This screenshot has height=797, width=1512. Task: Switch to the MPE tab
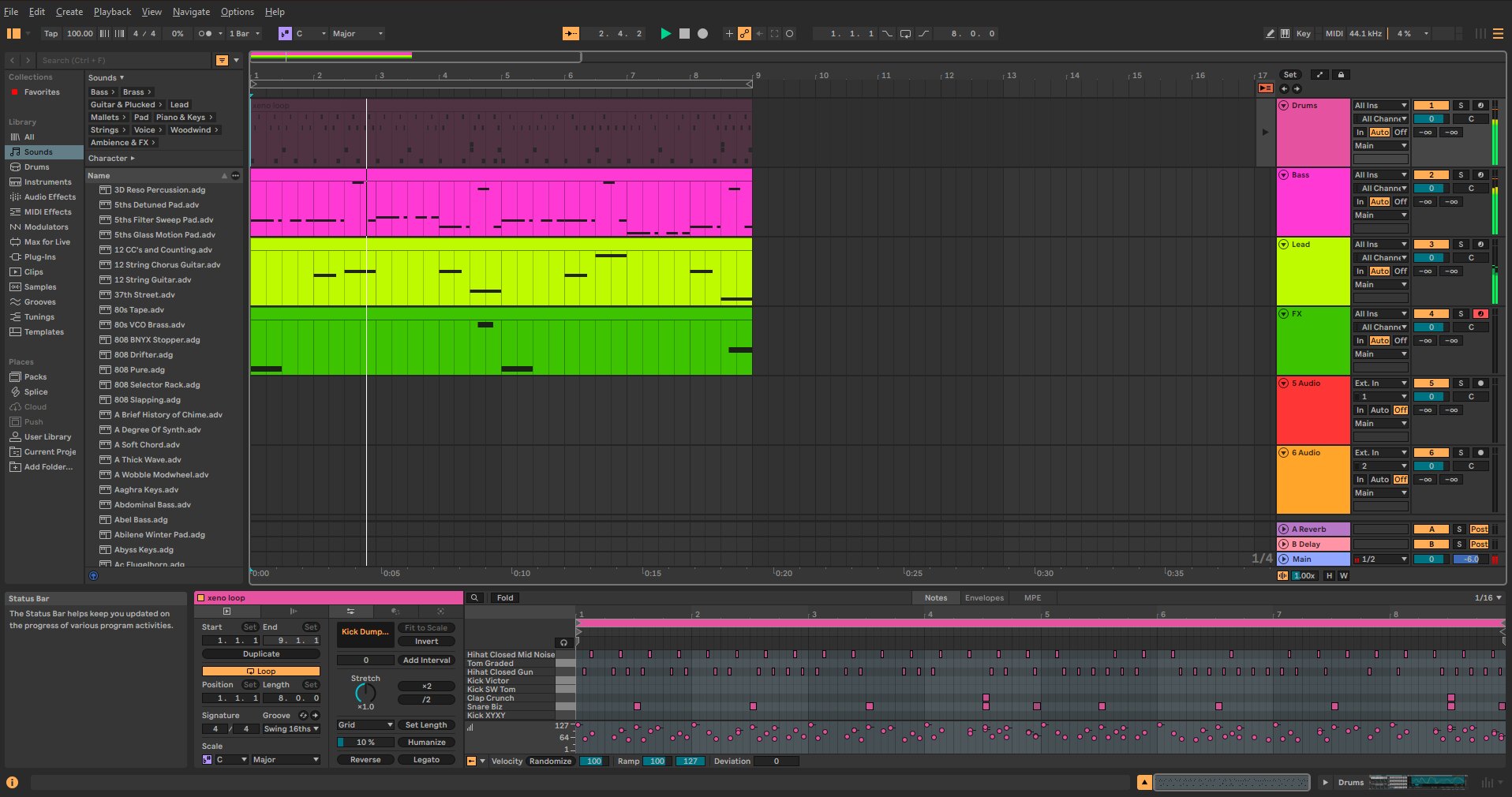pyautogui.click(x=1032, y=598)
